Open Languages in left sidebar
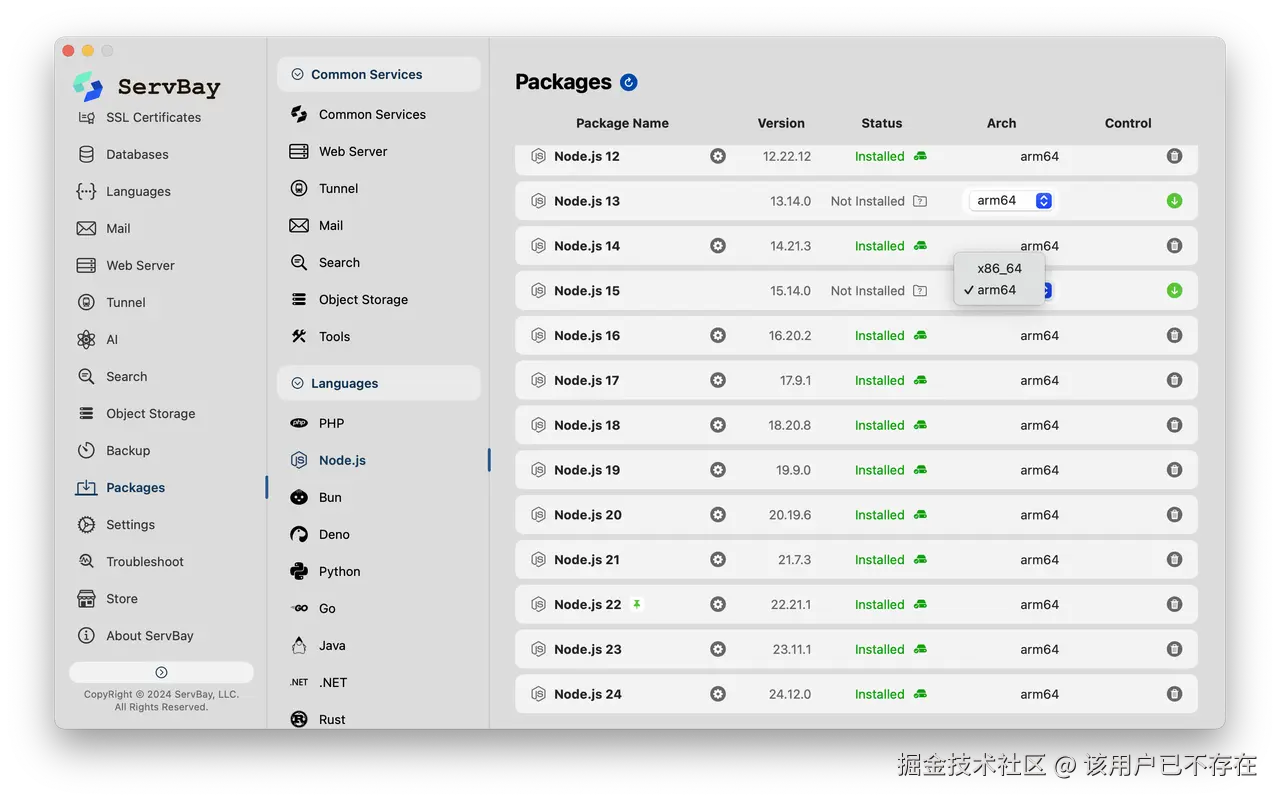 124,191
